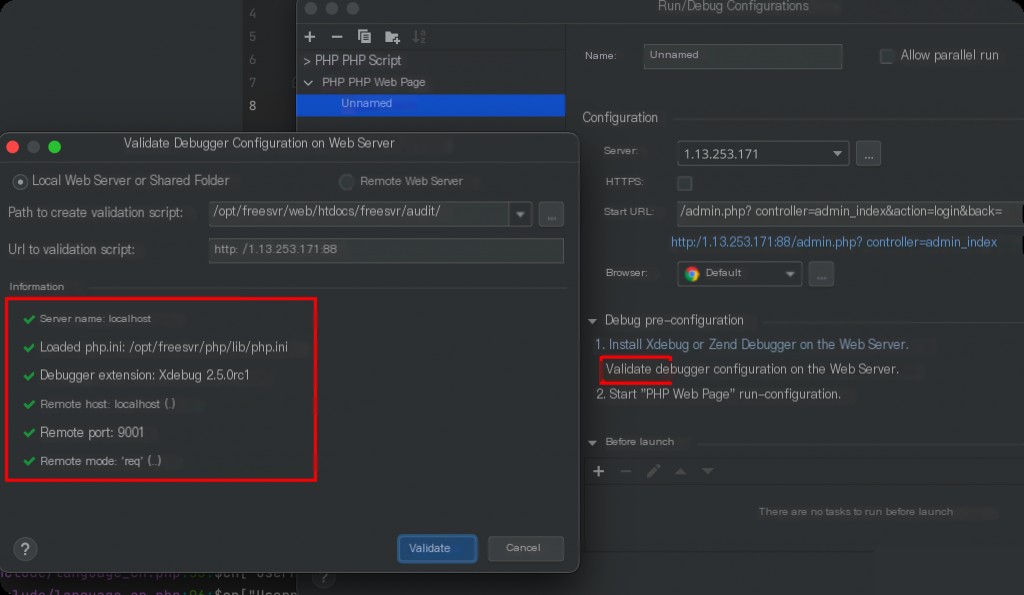
Task: Open the admin.php start URL link
Action: [833, 242]
